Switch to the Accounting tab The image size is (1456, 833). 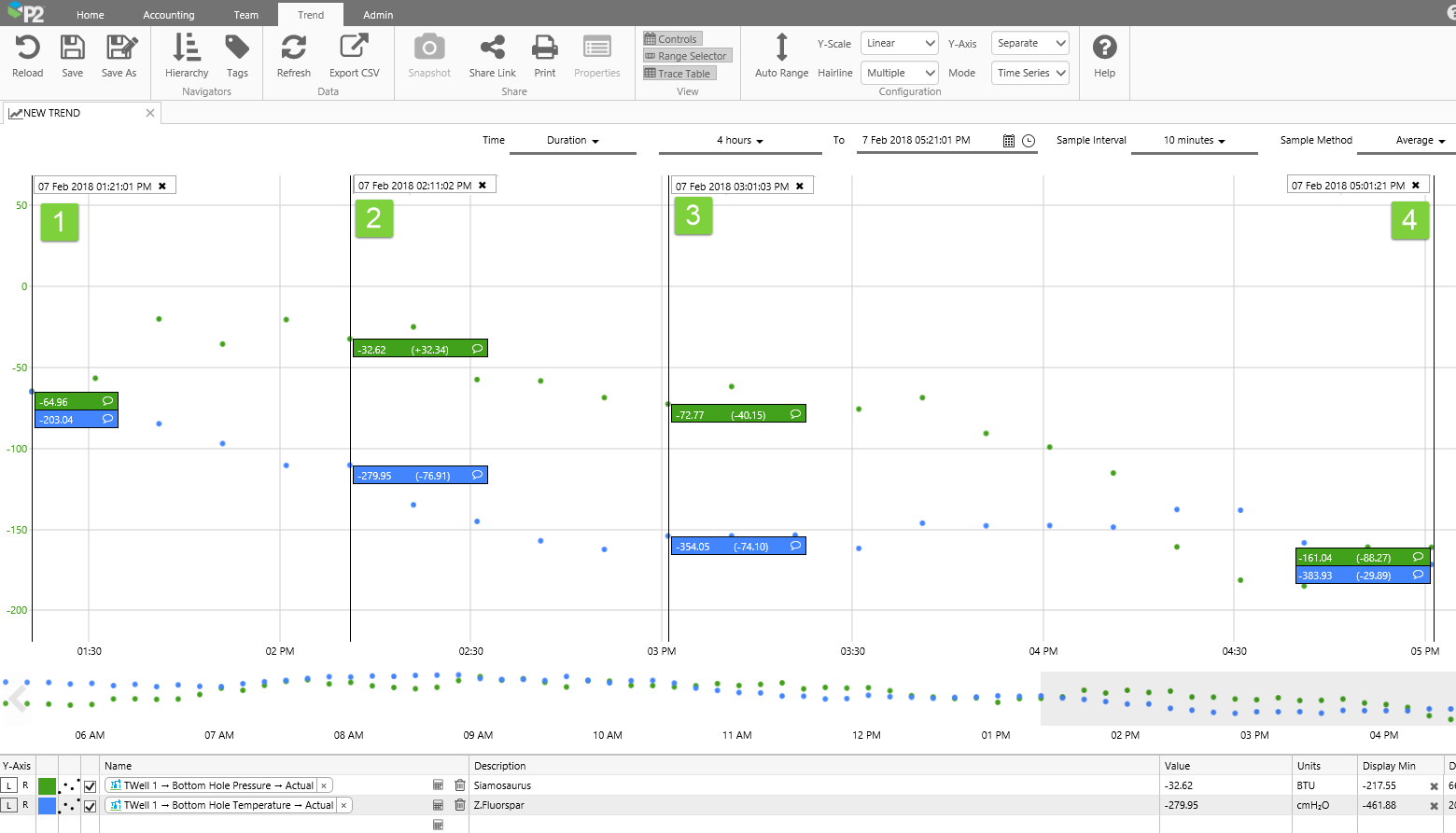[x=169, y=15]
